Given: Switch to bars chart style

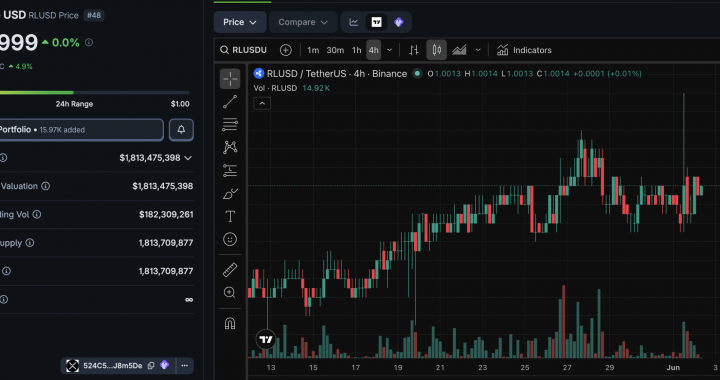Looking at the screenshot, I should click(x=414, y=50).
